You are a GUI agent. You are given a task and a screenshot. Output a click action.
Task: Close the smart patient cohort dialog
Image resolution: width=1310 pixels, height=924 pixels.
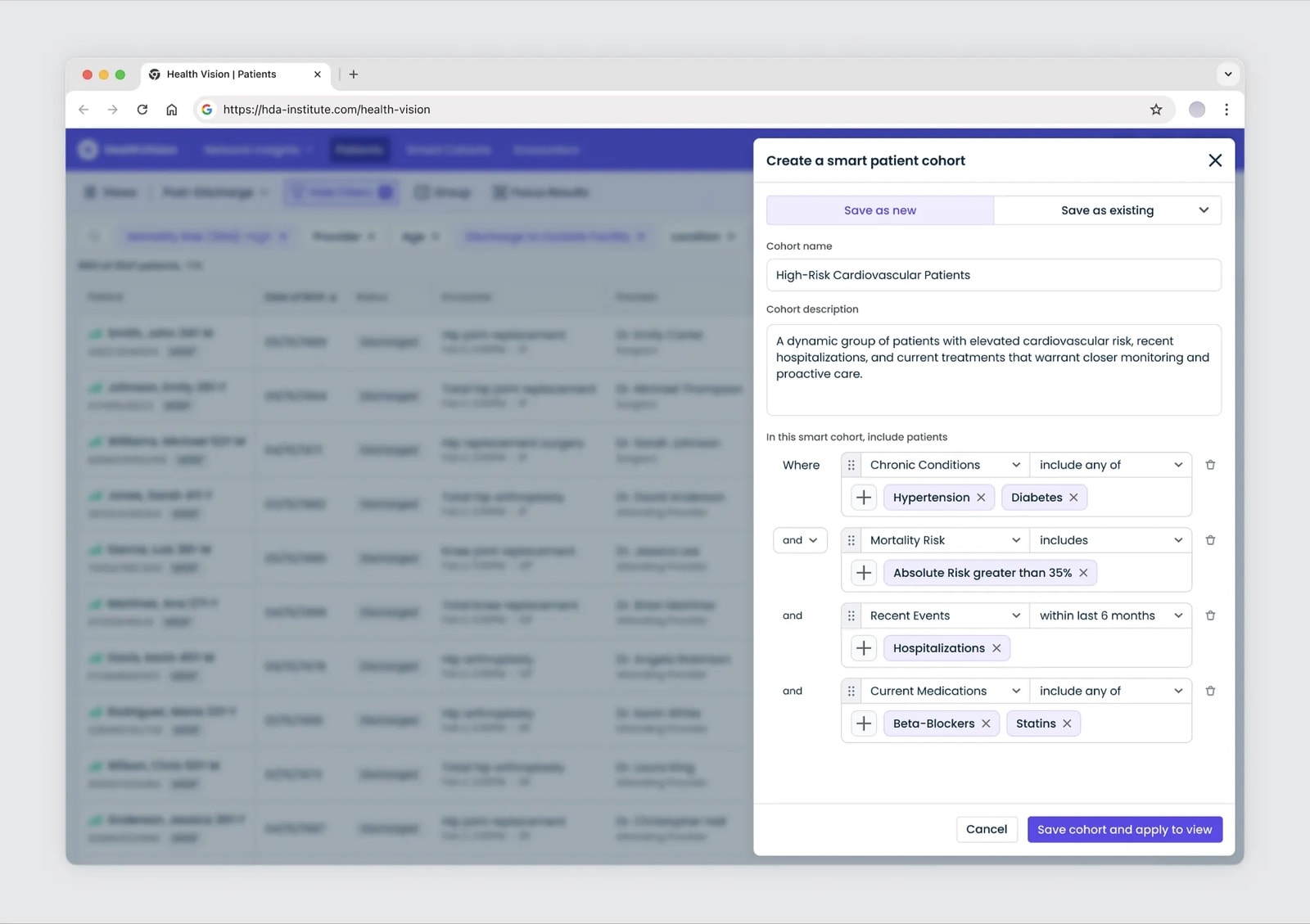[x=1215, y=160]
